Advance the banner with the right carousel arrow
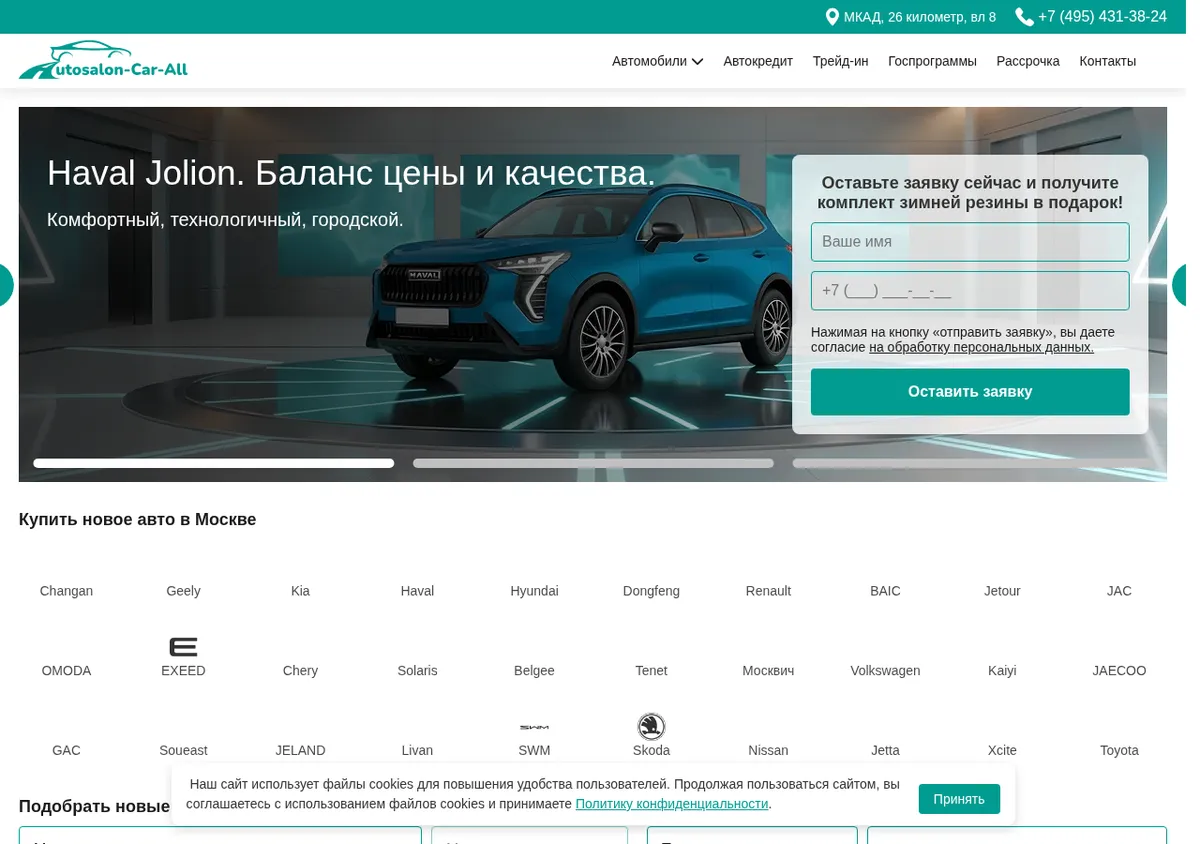 point(1180,285)
